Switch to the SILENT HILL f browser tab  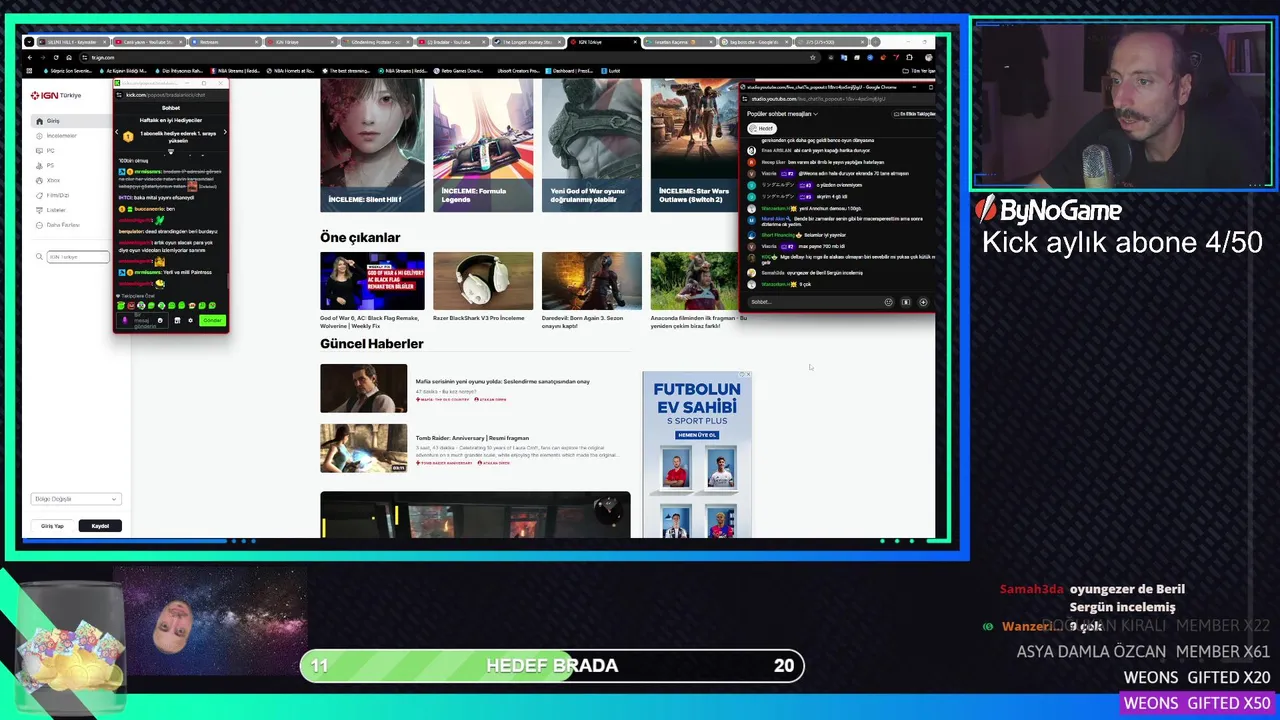[x=73, y=42]
